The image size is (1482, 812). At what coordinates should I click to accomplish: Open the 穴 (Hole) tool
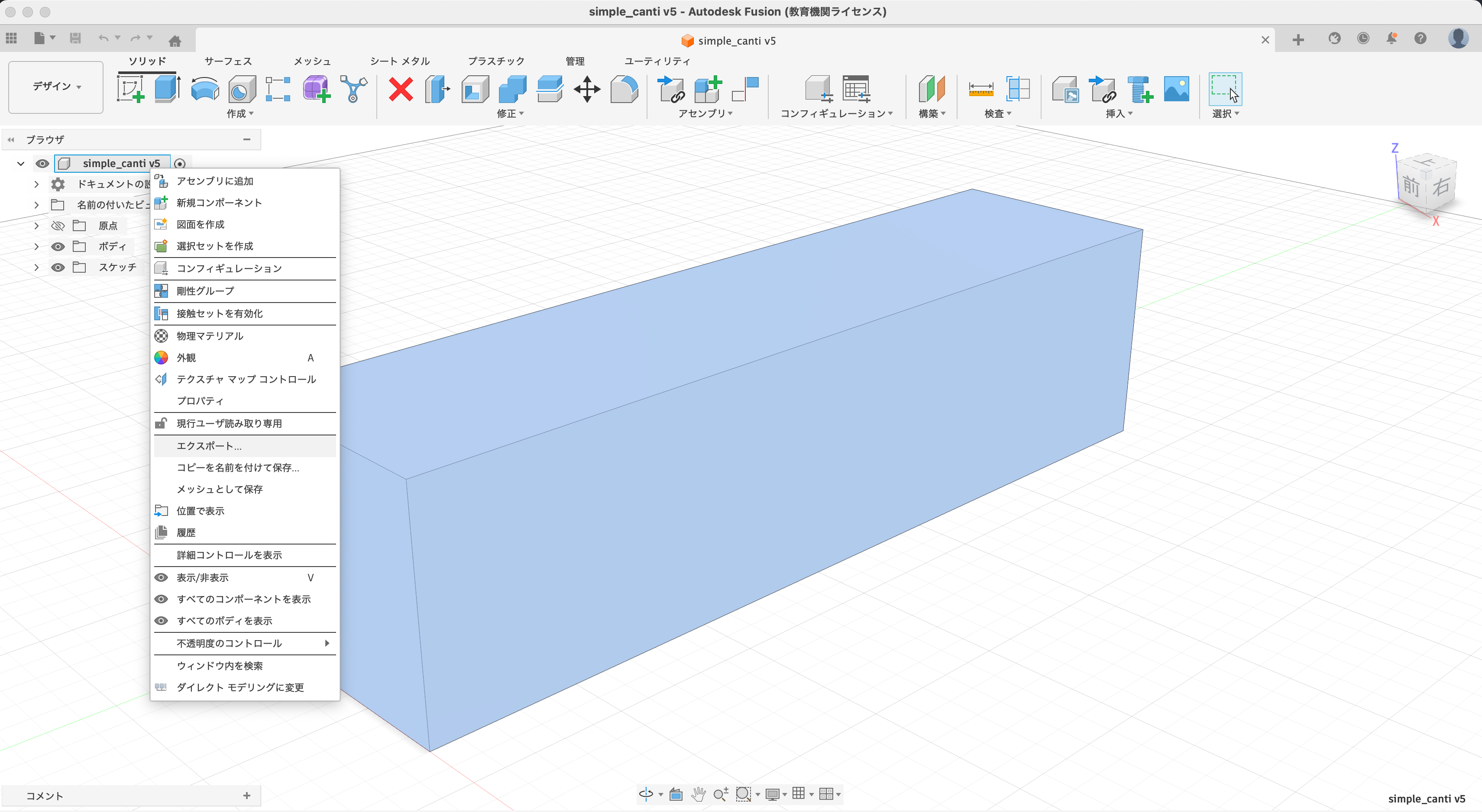241,89
